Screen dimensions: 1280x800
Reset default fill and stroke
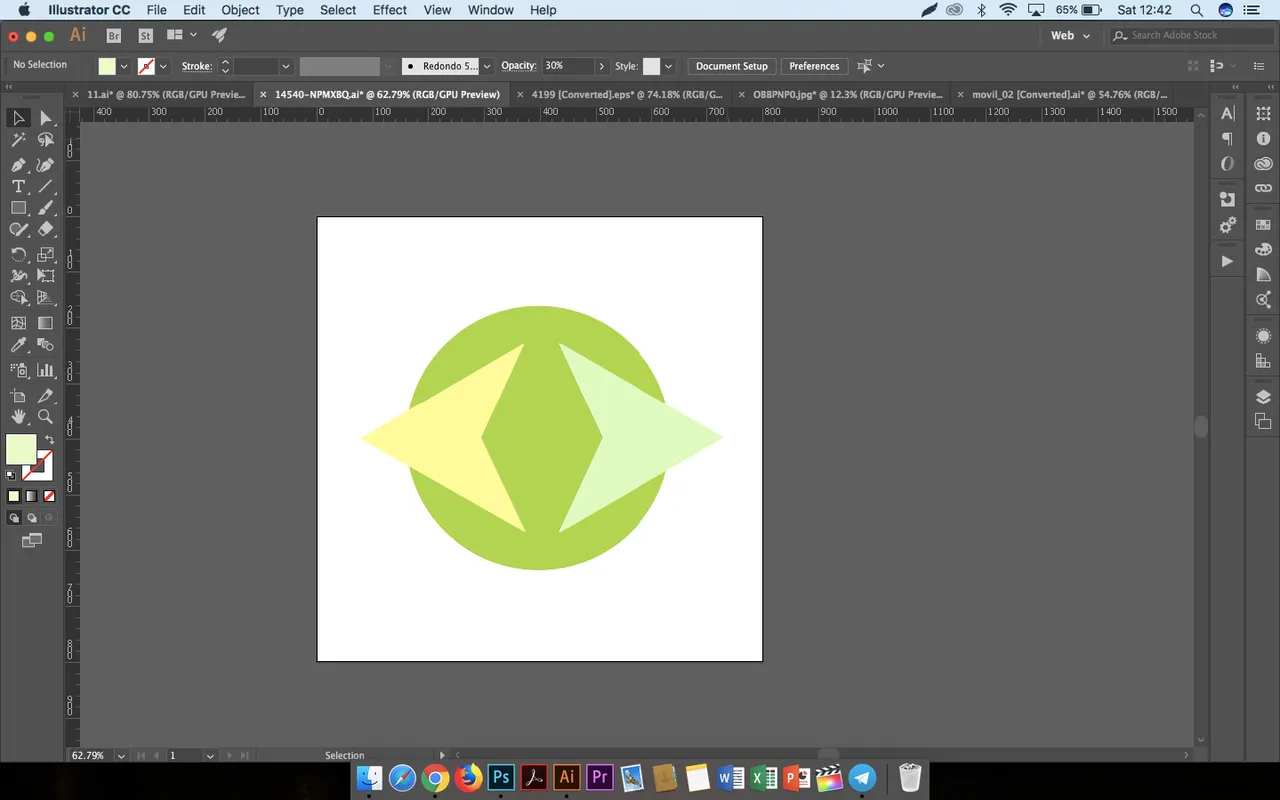click(11, 475)
